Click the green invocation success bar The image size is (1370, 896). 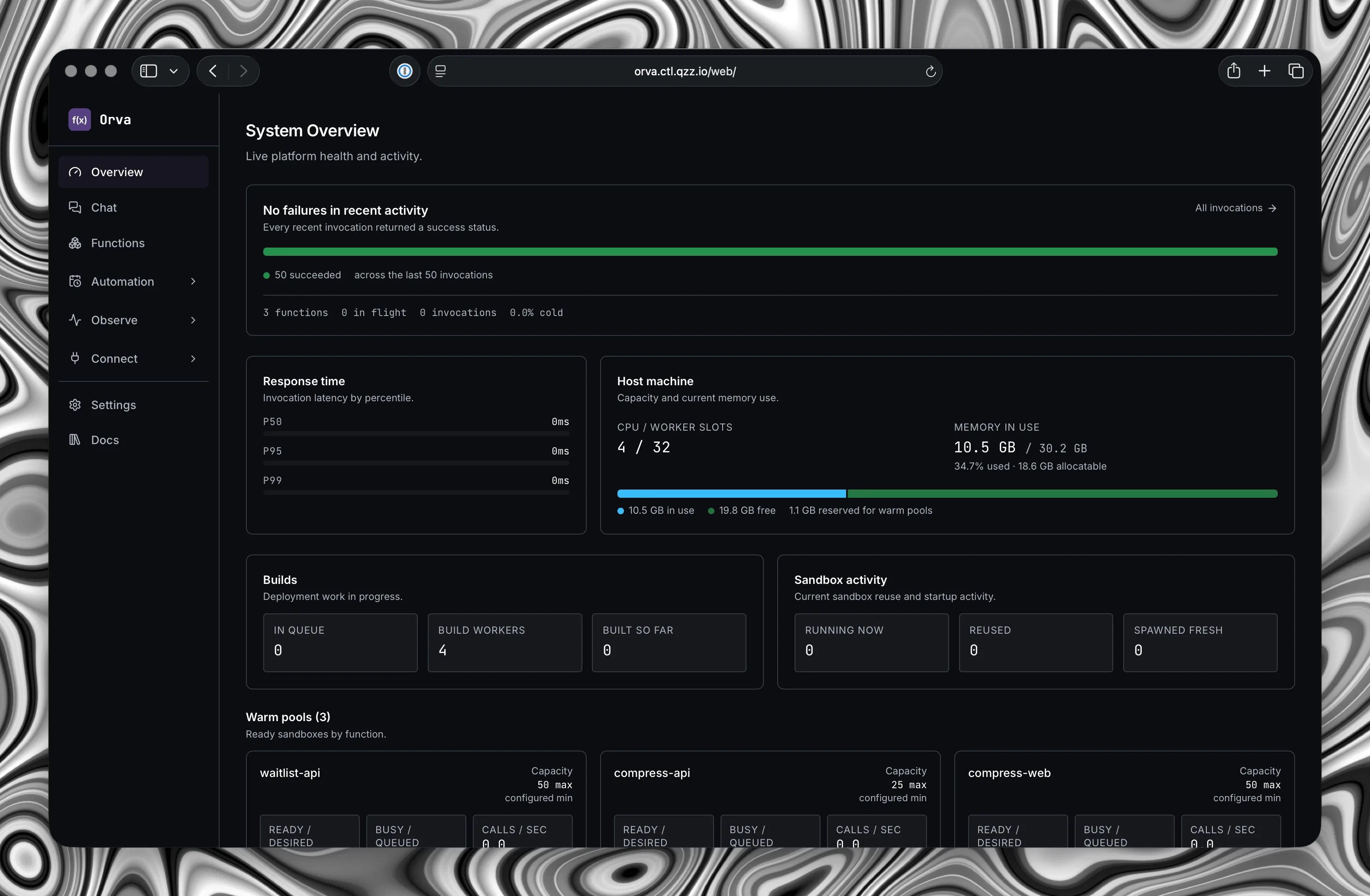pos(770,251)
